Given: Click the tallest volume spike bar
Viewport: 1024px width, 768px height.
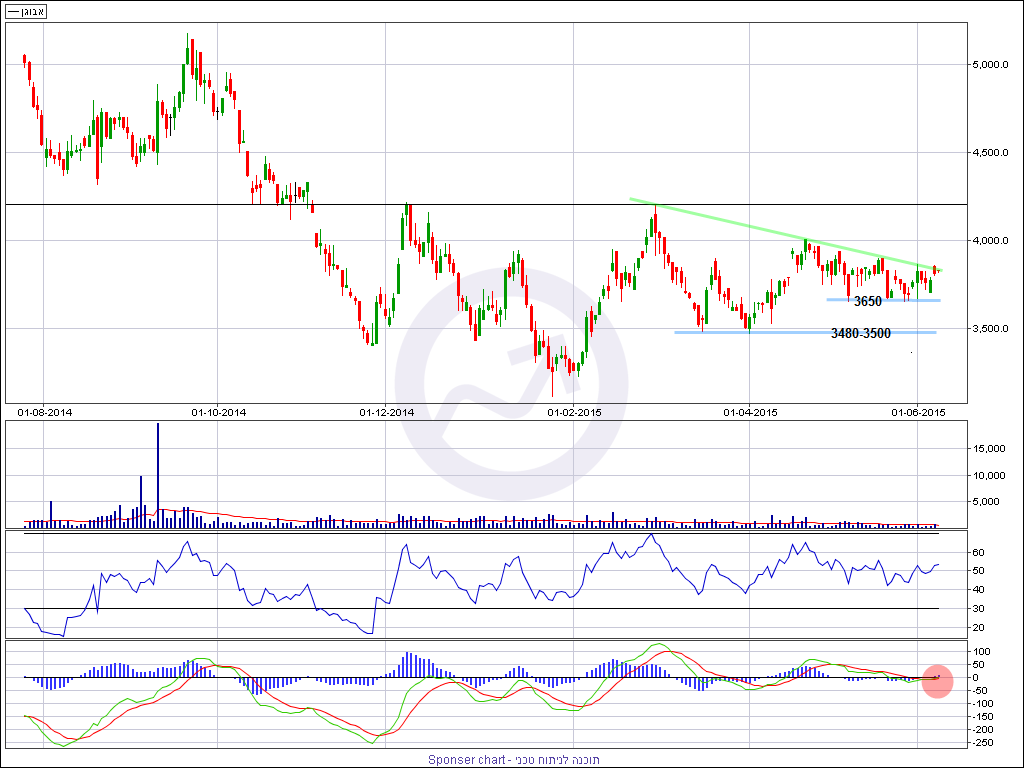Looking at the screenshot, I should click(x=158, y=470).
